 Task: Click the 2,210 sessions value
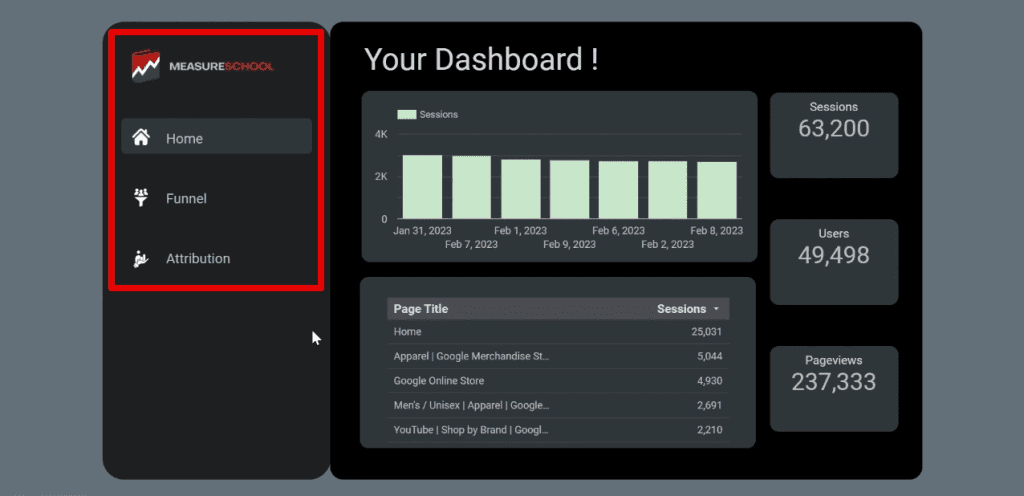coord(709,430)
